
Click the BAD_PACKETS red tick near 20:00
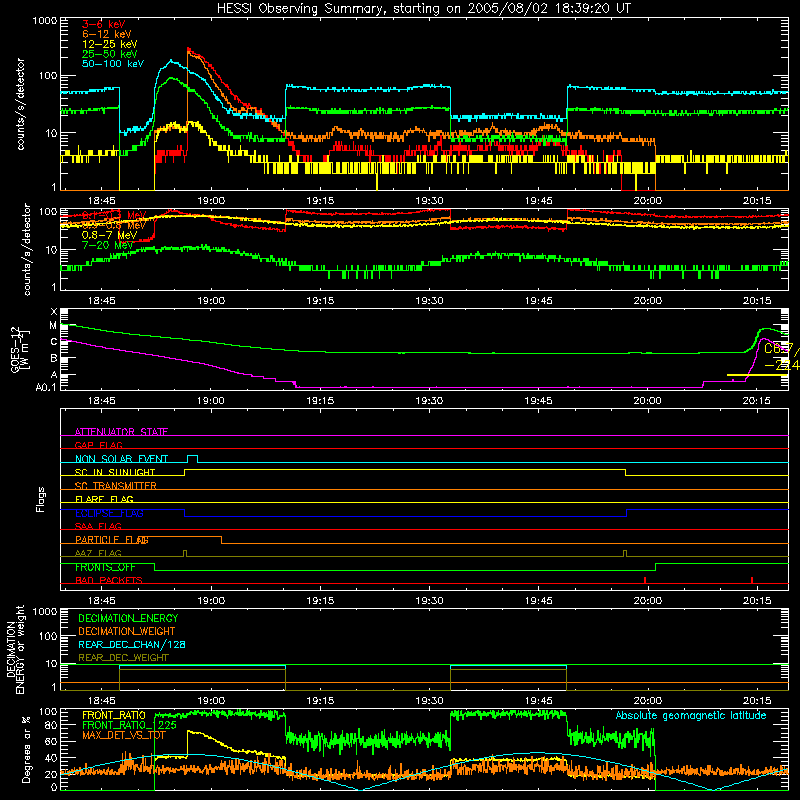645,580
